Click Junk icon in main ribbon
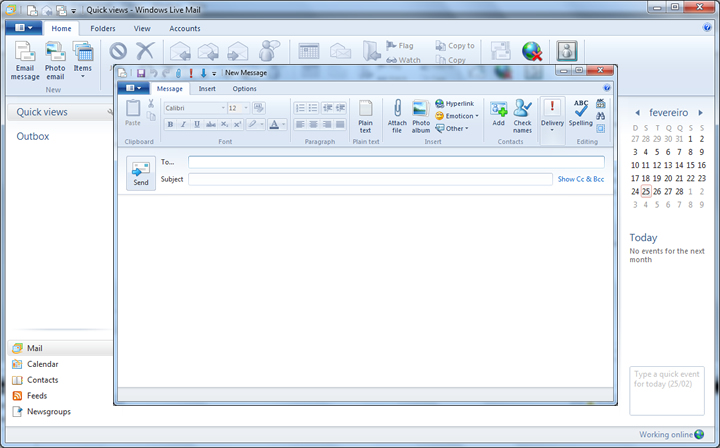Viewport: 720px width, 448px height. point(118,51)
